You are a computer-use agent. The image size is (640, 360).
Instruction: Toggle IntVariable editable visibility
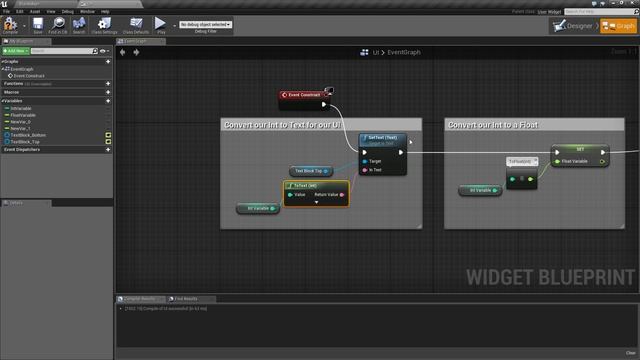(x=108, y=109)
